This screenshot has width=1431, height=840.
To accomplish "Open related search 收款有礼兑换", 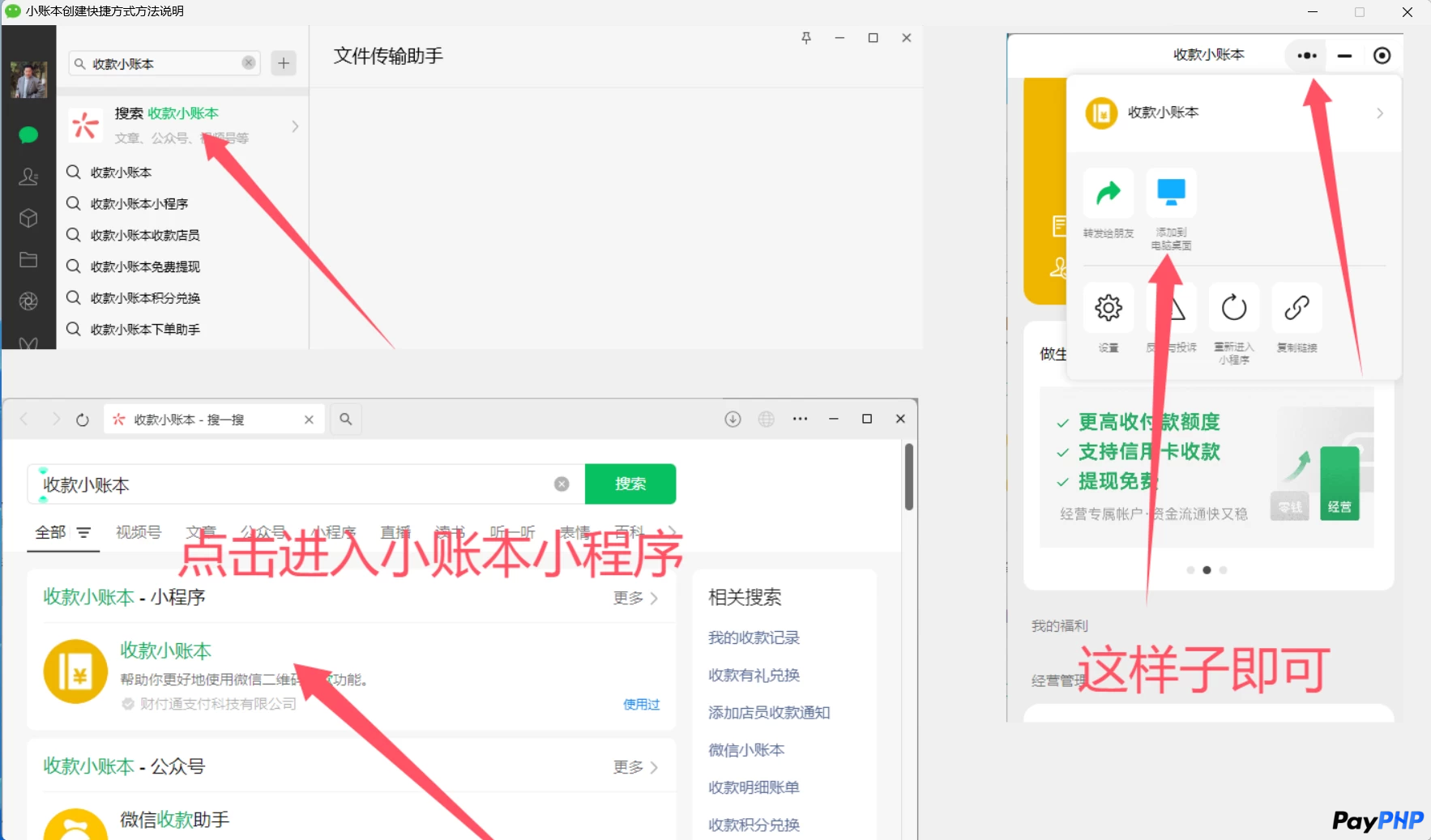I will [x=754, y=675].
